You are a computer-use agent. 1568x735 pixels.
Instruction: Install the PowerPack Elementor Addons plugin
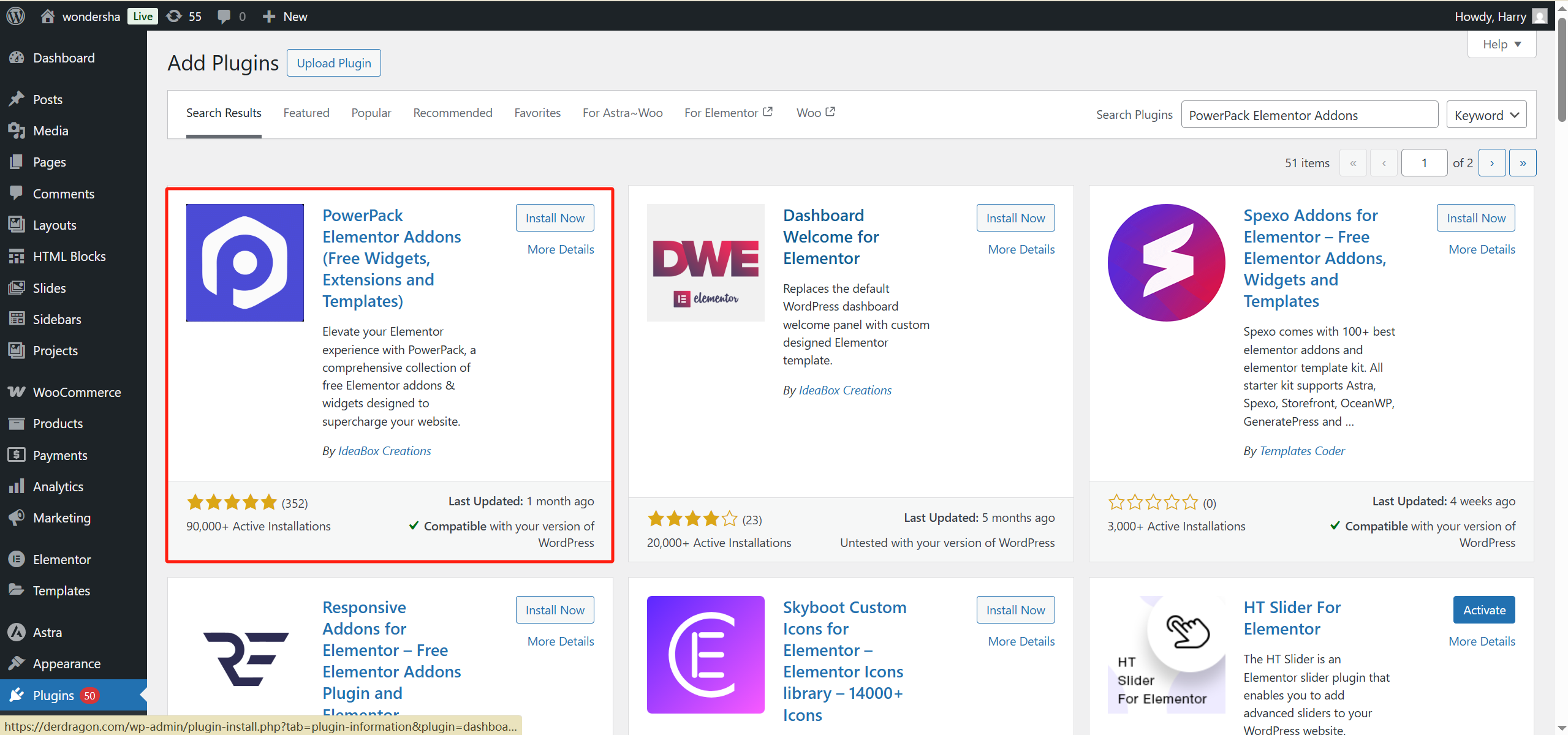[554, 217]
